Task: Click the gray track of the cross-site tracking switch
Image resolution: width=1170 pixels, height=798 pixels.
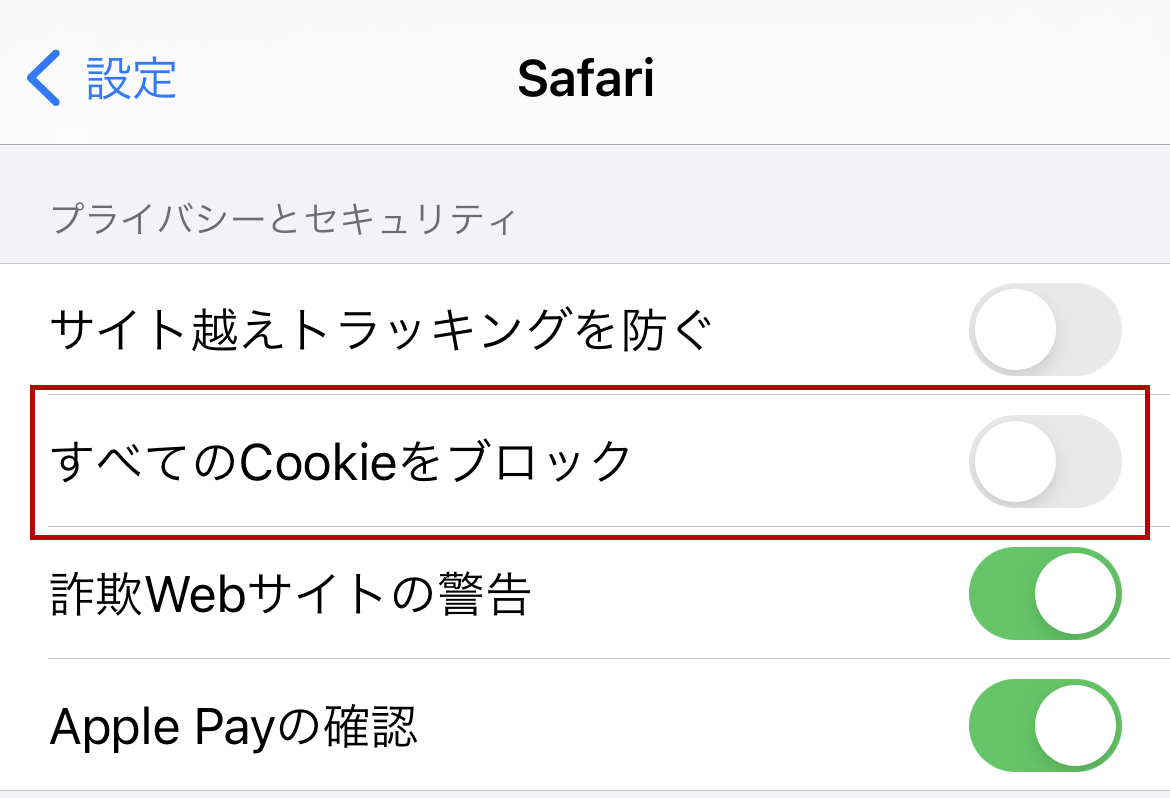Action: [1090, 329]
